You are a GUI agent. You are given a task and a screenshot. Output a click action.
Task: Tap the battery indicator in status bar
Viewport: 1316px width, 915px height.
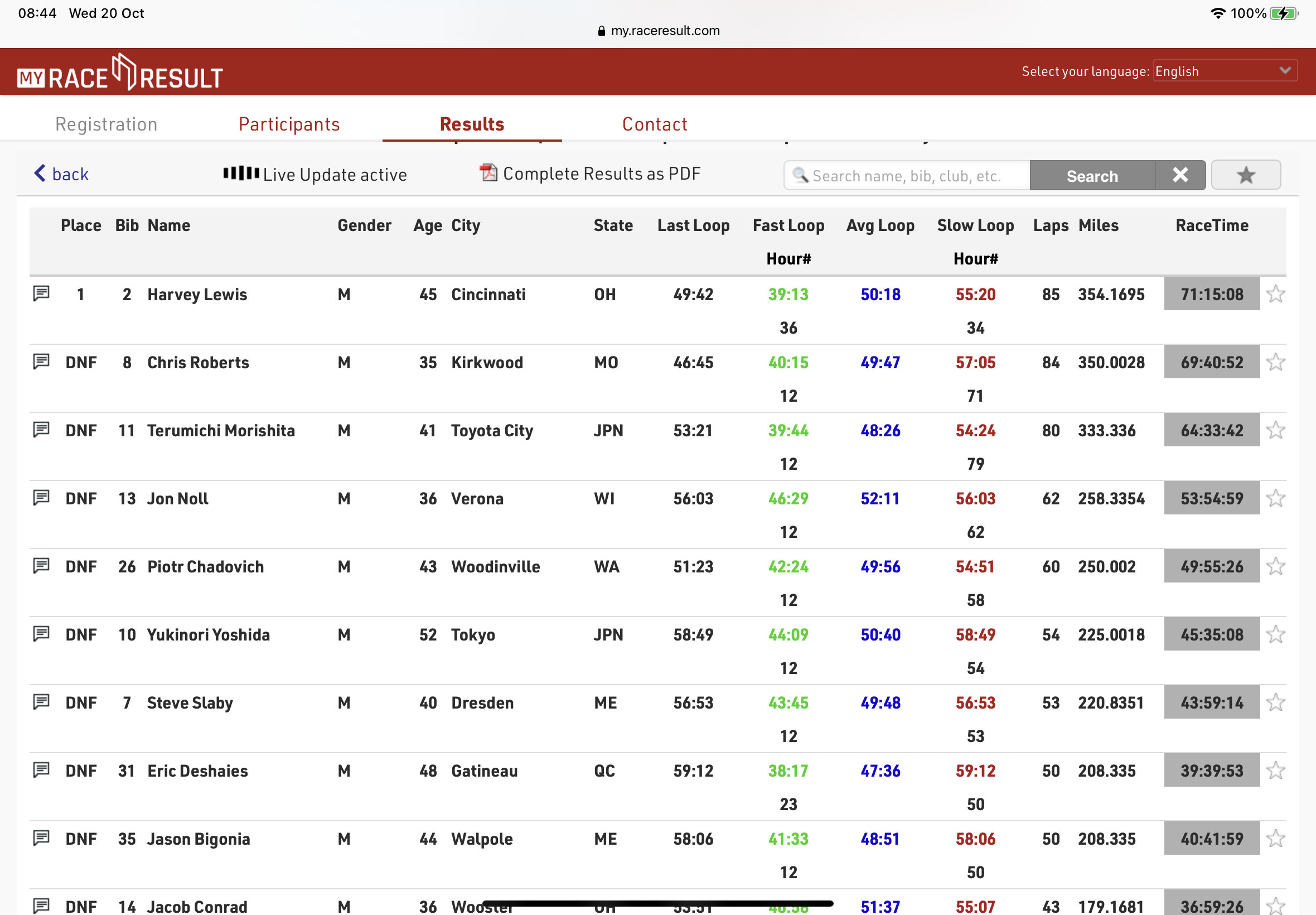point(1283,13)
